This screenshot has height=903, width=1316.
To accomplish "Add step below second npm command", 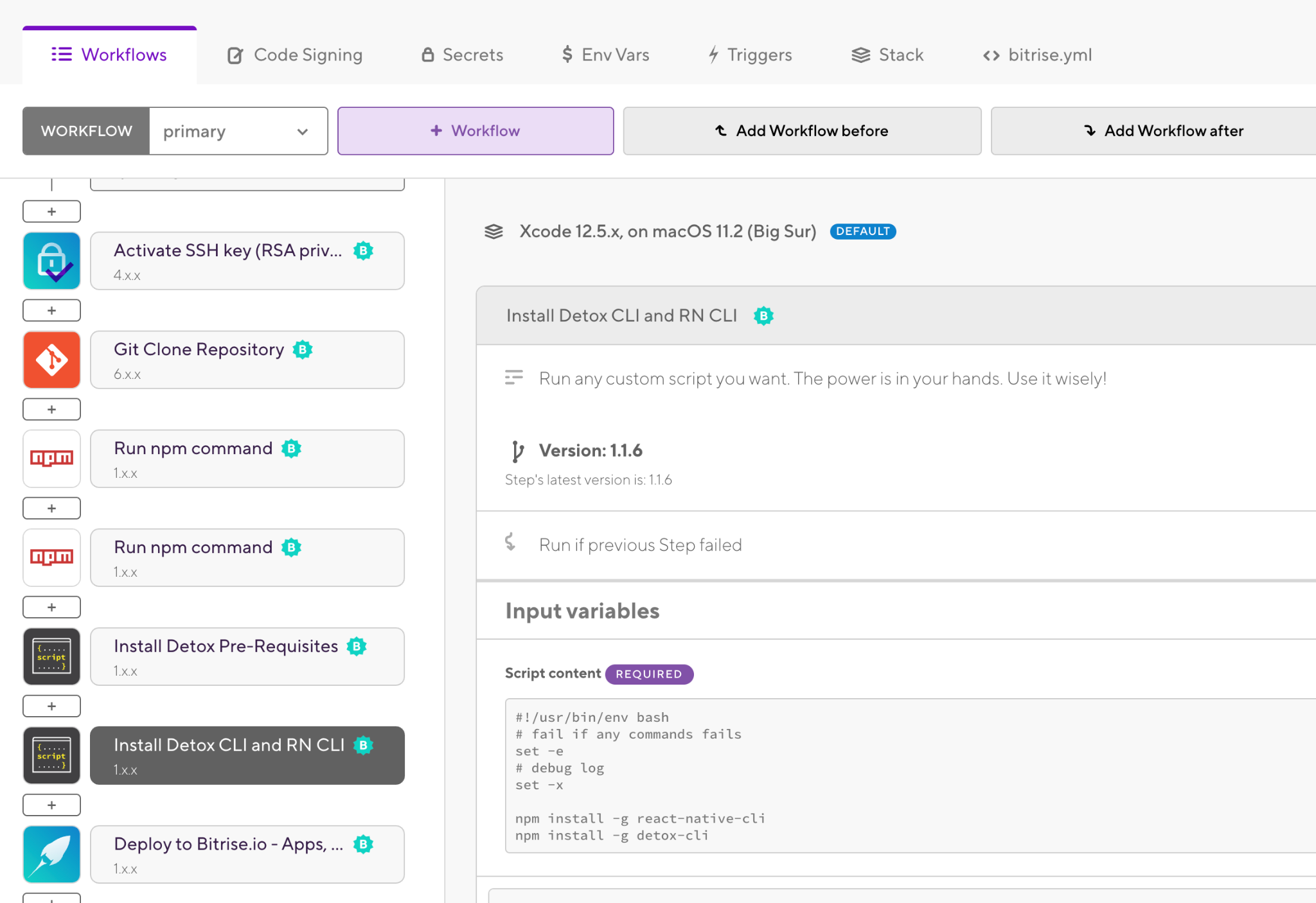I will [52, 607].
